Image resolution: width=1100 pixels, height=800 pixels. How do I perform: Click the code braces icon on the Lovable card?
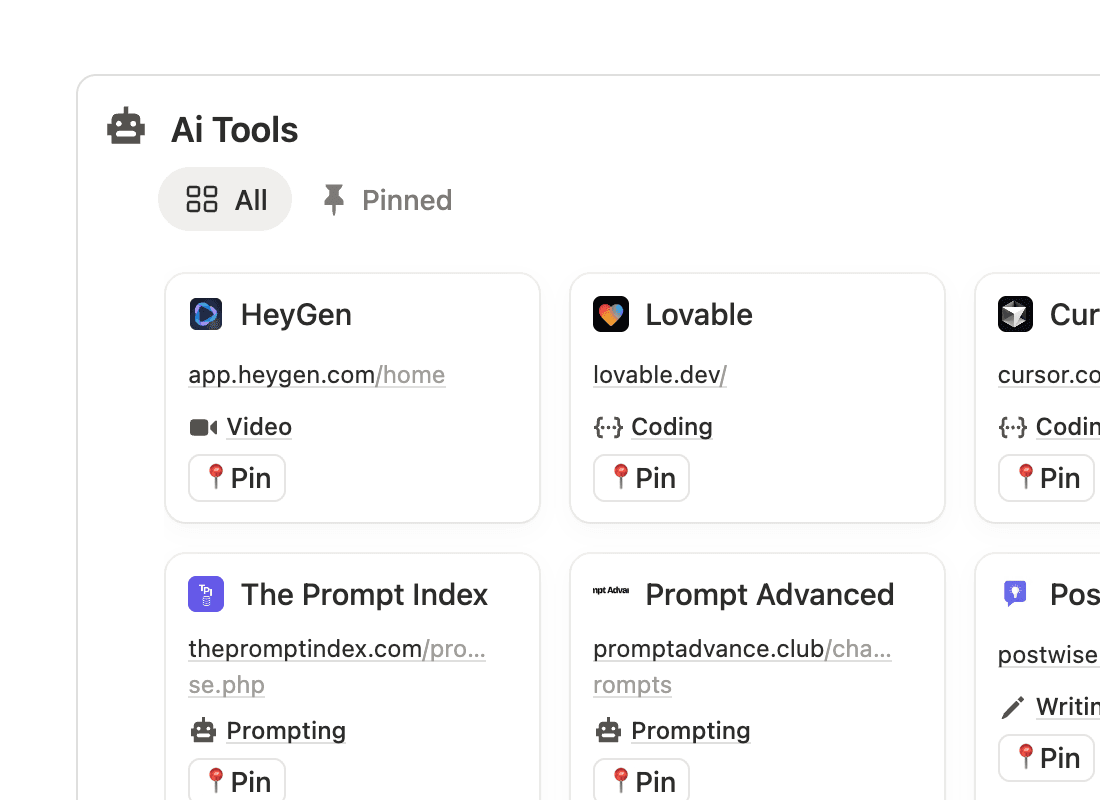(x=610, y=427)
